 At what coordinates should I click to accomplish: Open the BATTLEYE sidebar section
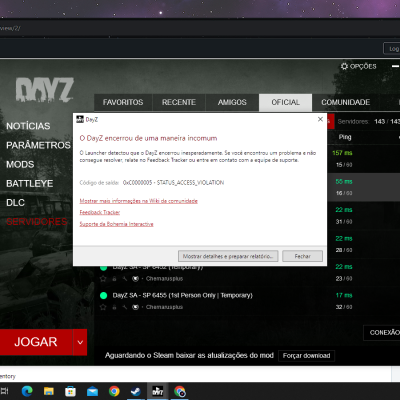coord(30,183)
